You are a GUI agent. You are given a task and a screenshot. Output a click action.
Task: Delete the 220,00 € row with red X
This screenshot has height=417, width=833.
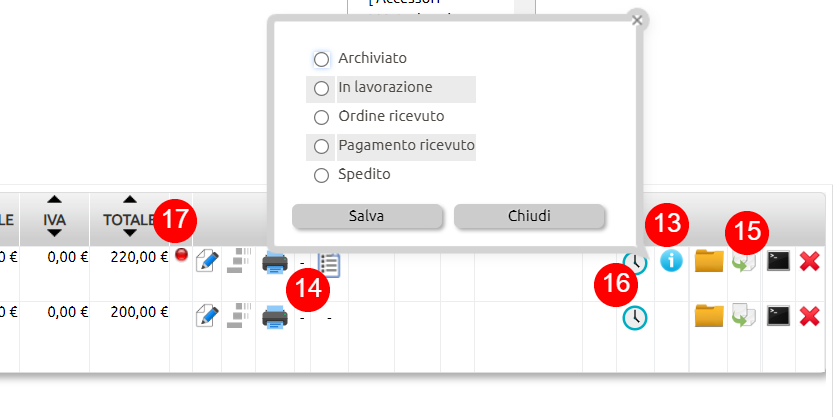click(810, 261)
